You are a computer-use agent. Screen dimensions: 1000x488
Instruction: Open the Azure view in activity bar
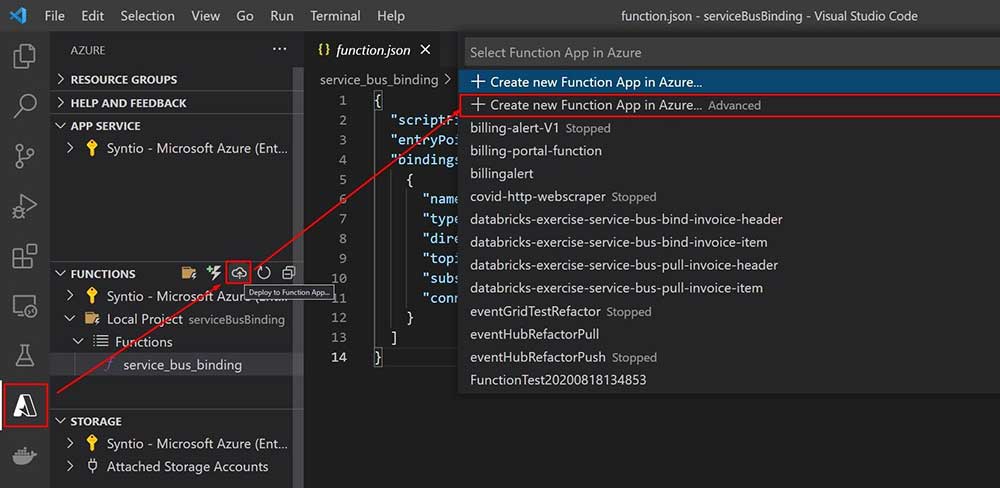[26, 404]
